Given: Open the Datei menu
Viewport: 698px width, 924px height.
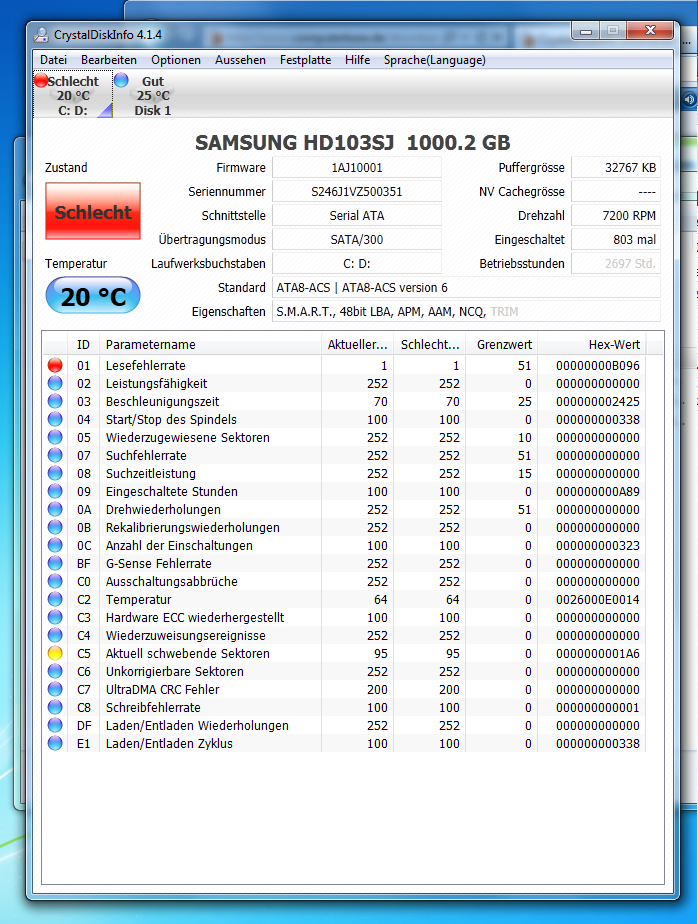Looking at the screenshot, I should (53, 60).
